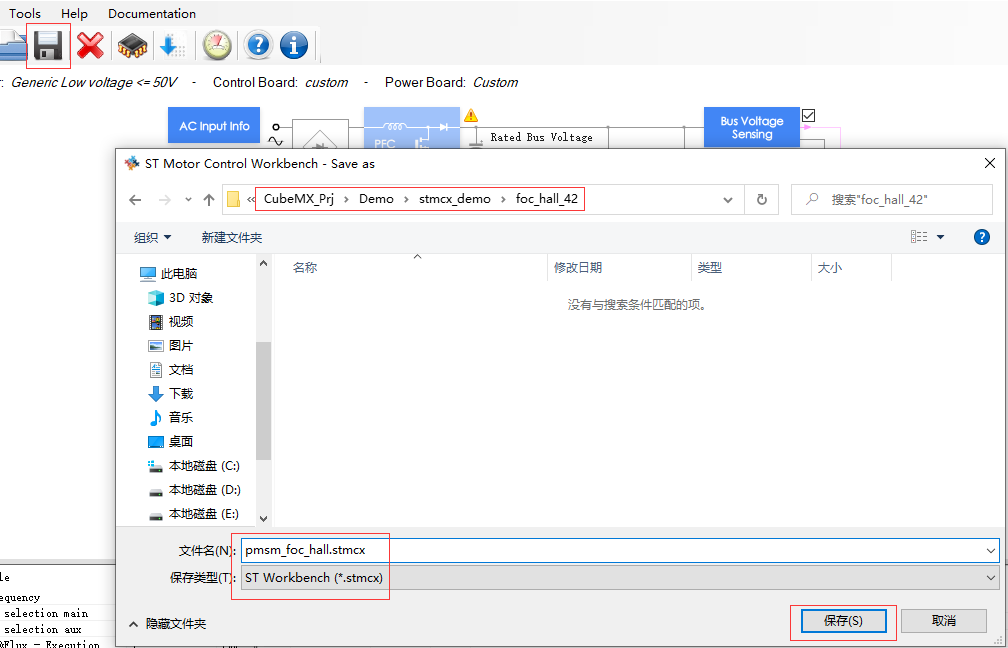Click the 保存(S) button

tap(843, 621)
